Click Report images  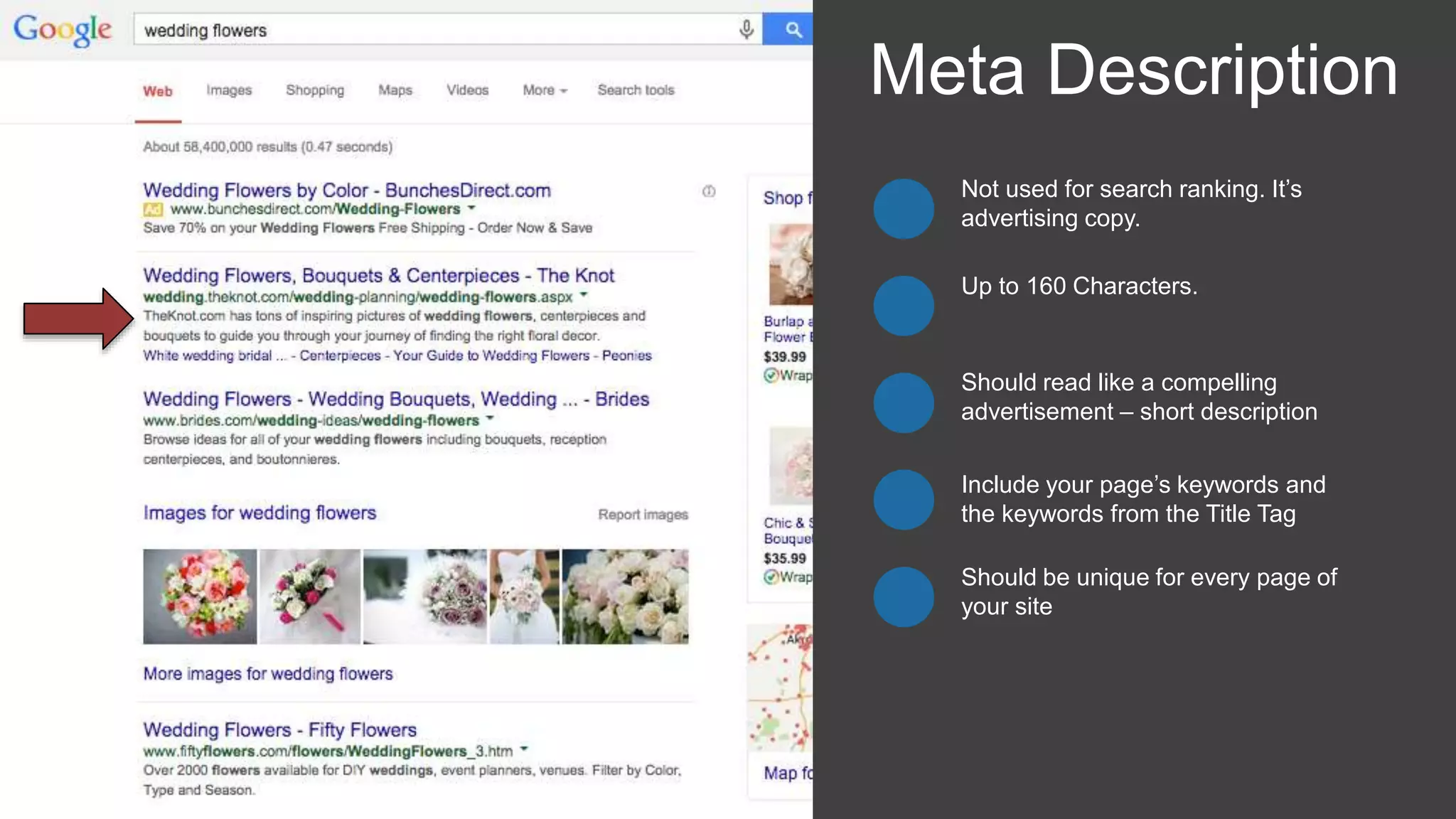643,514
